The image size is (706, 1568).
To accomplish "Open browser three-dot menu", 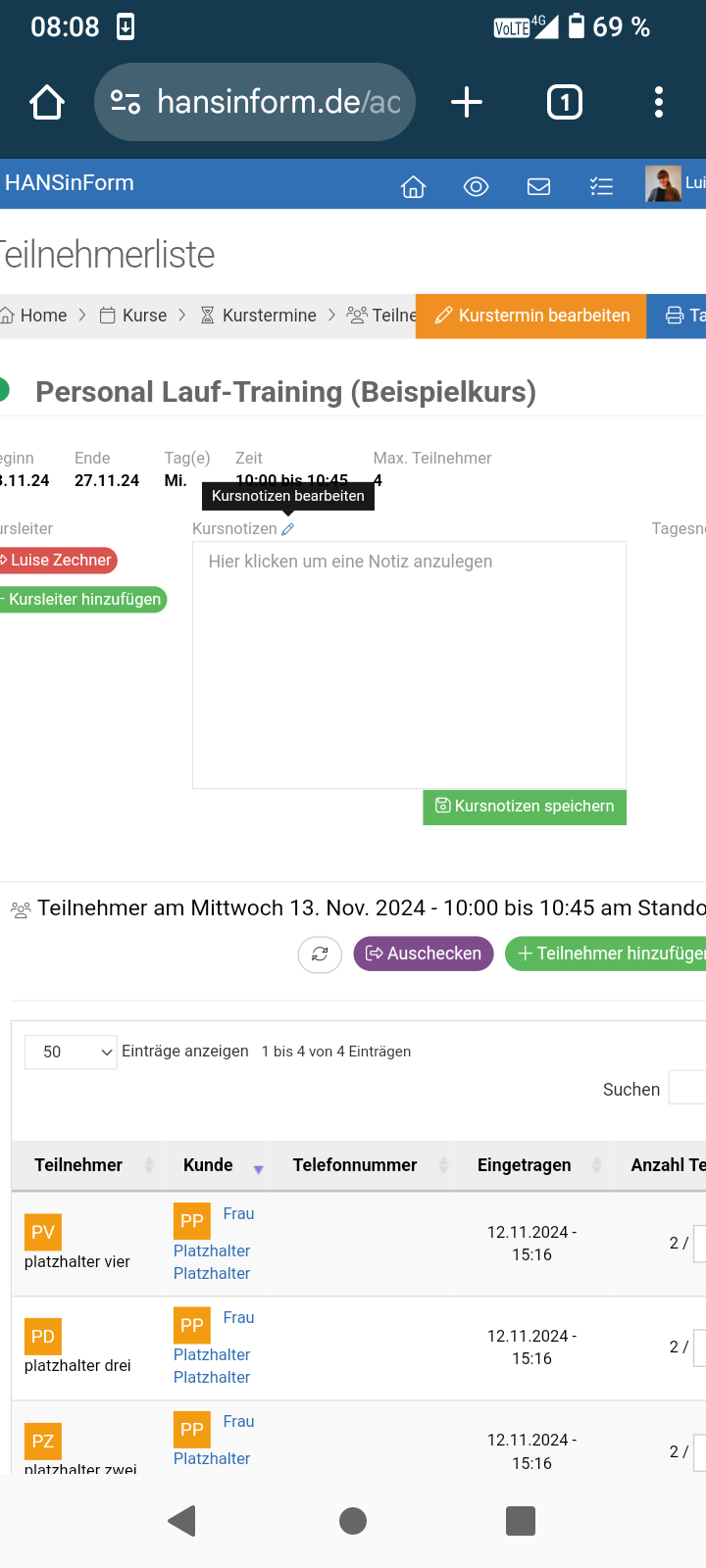I will point(659,102).
